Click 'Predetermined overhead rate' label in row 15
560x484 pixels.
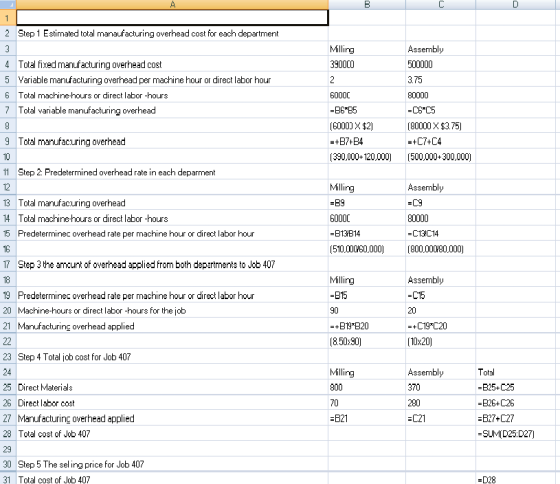(172, 234)
